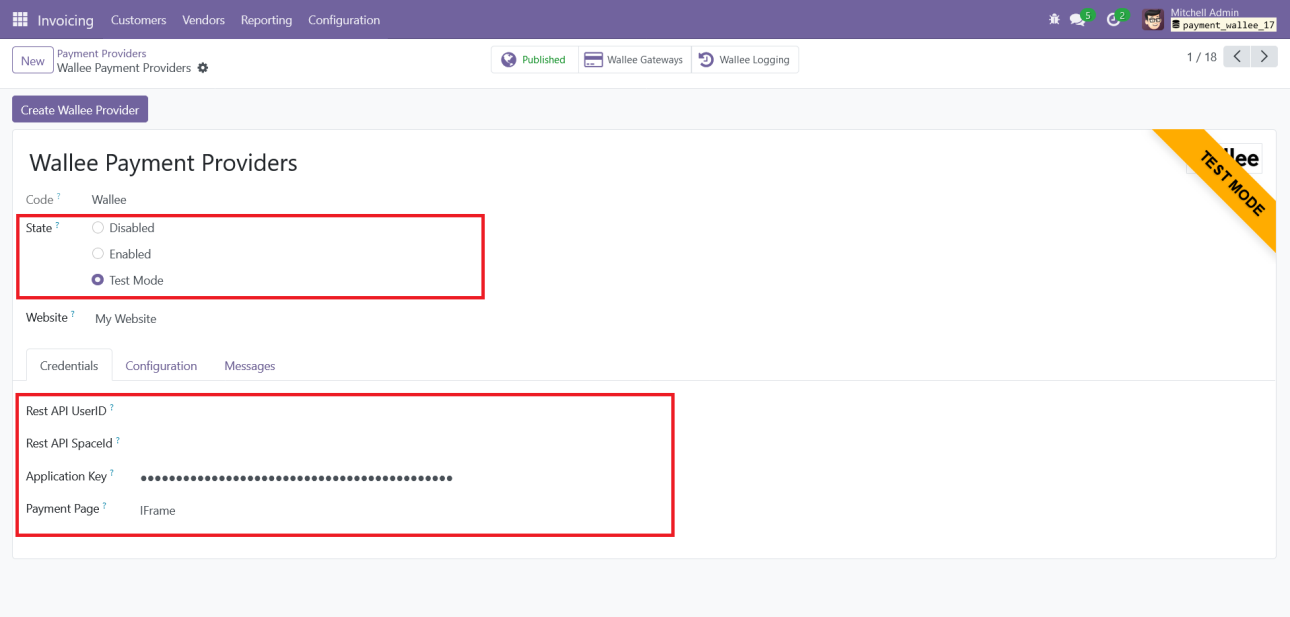Expand the Configuration top menu
1290x617 pixels.
click(344, 20)
